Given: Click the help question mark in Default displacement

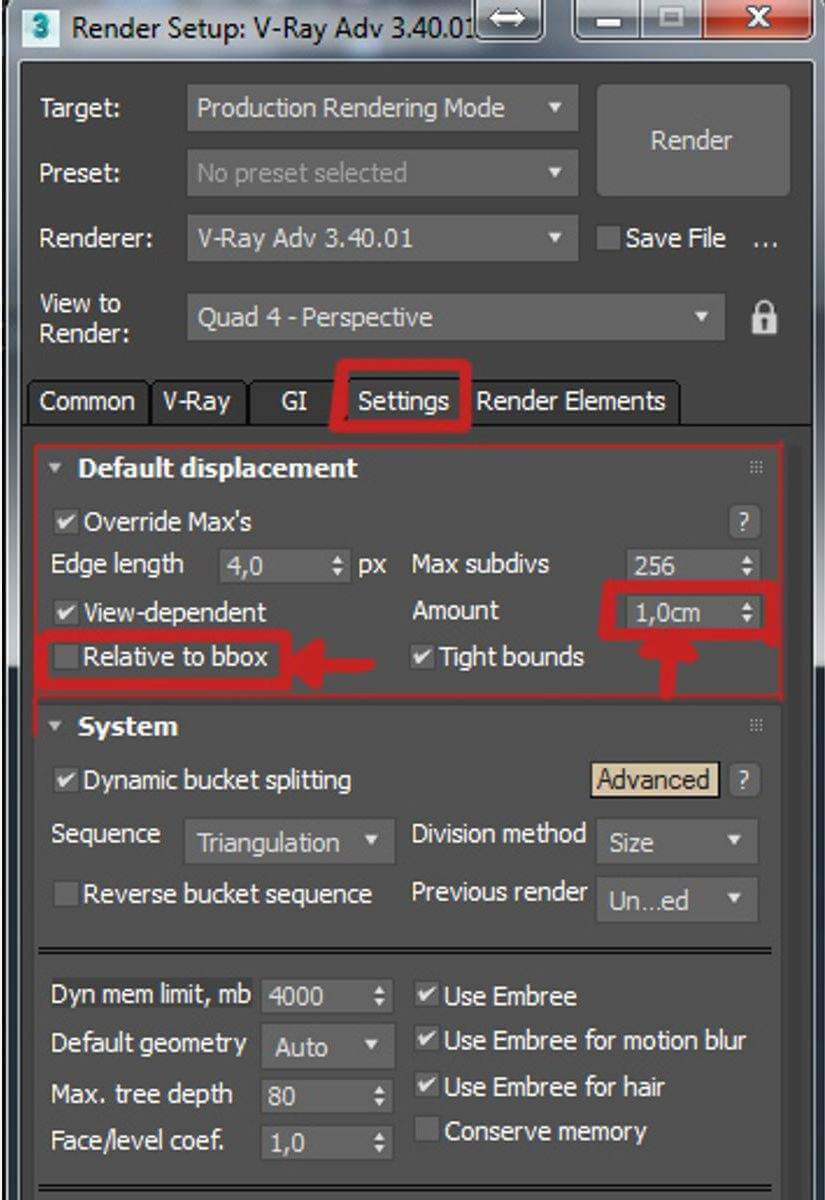Looking at the screenshot, I should click(x=743, y=521).
